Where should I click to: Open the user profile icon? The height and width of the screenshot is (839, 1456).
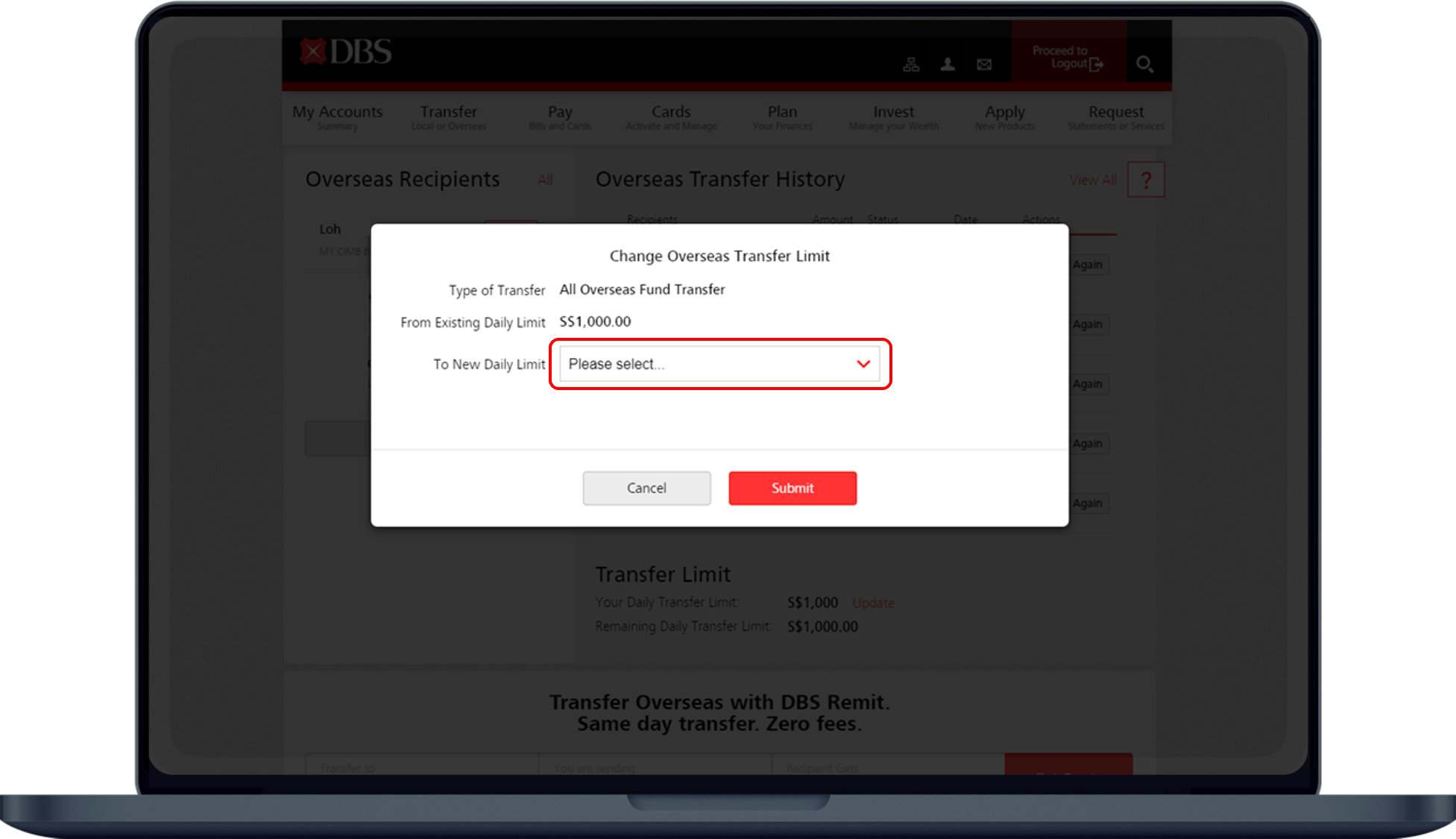point(948,65)
